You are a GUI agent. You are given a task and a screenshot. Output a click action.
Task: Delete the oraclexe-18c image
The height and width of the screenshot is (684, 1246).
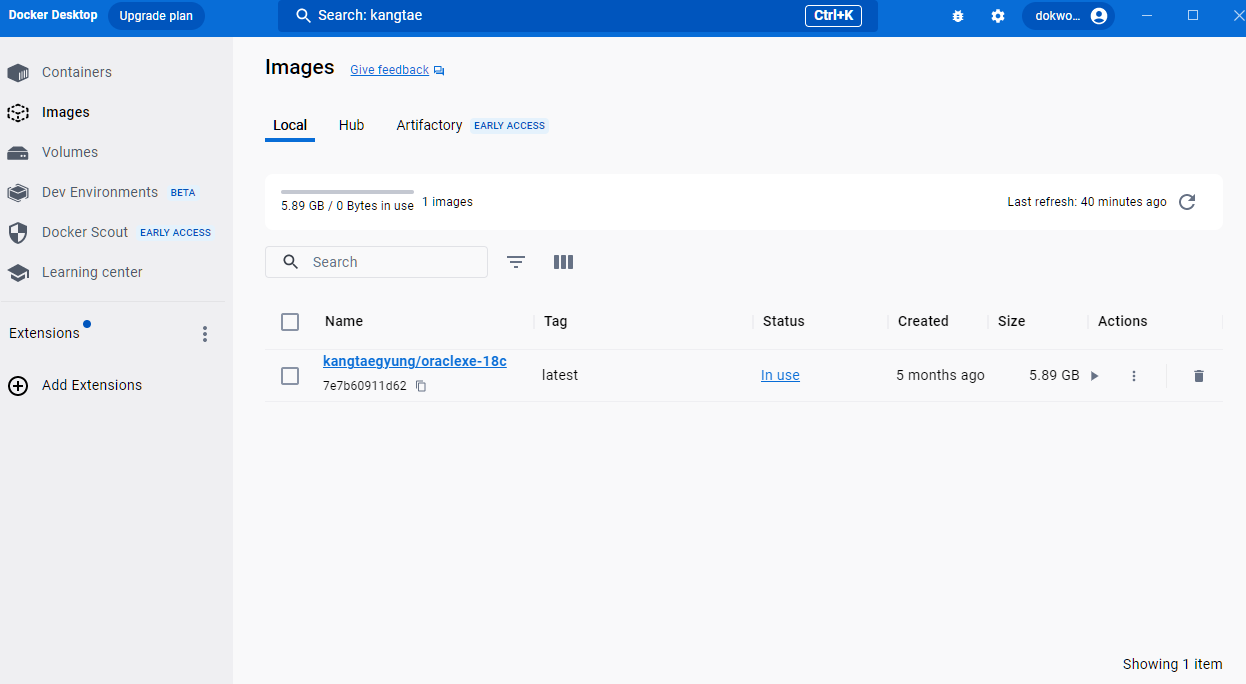tap(1199, 376)
